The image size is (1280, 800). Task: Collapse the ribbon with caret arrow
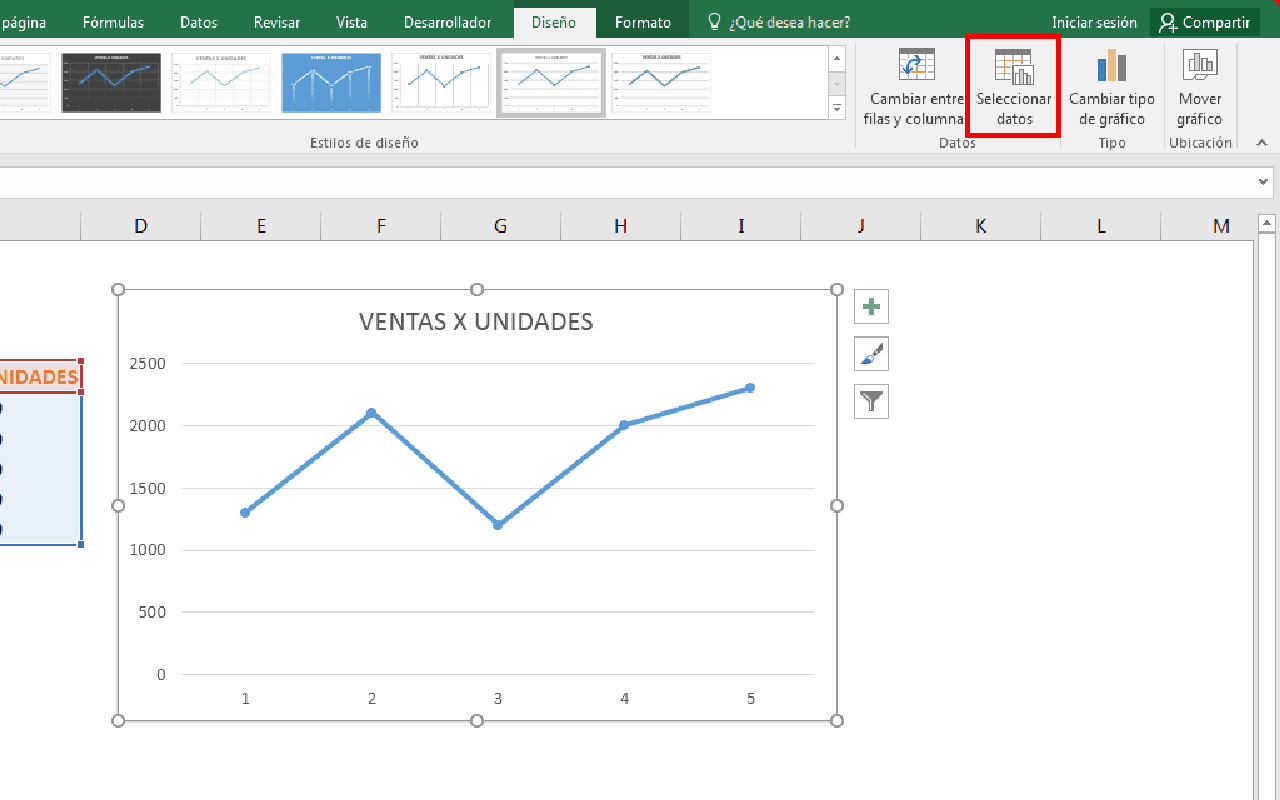pyautogui.click(x=1262, y=143)
